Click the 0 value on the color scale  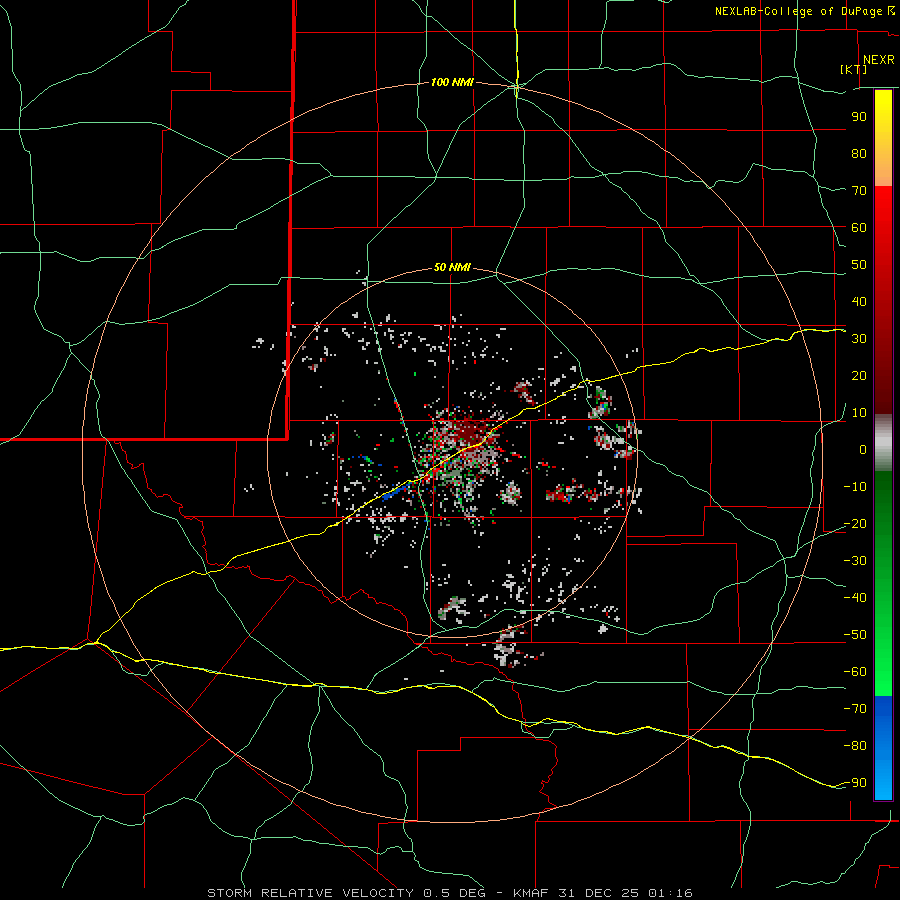click(x=863, y=449)
